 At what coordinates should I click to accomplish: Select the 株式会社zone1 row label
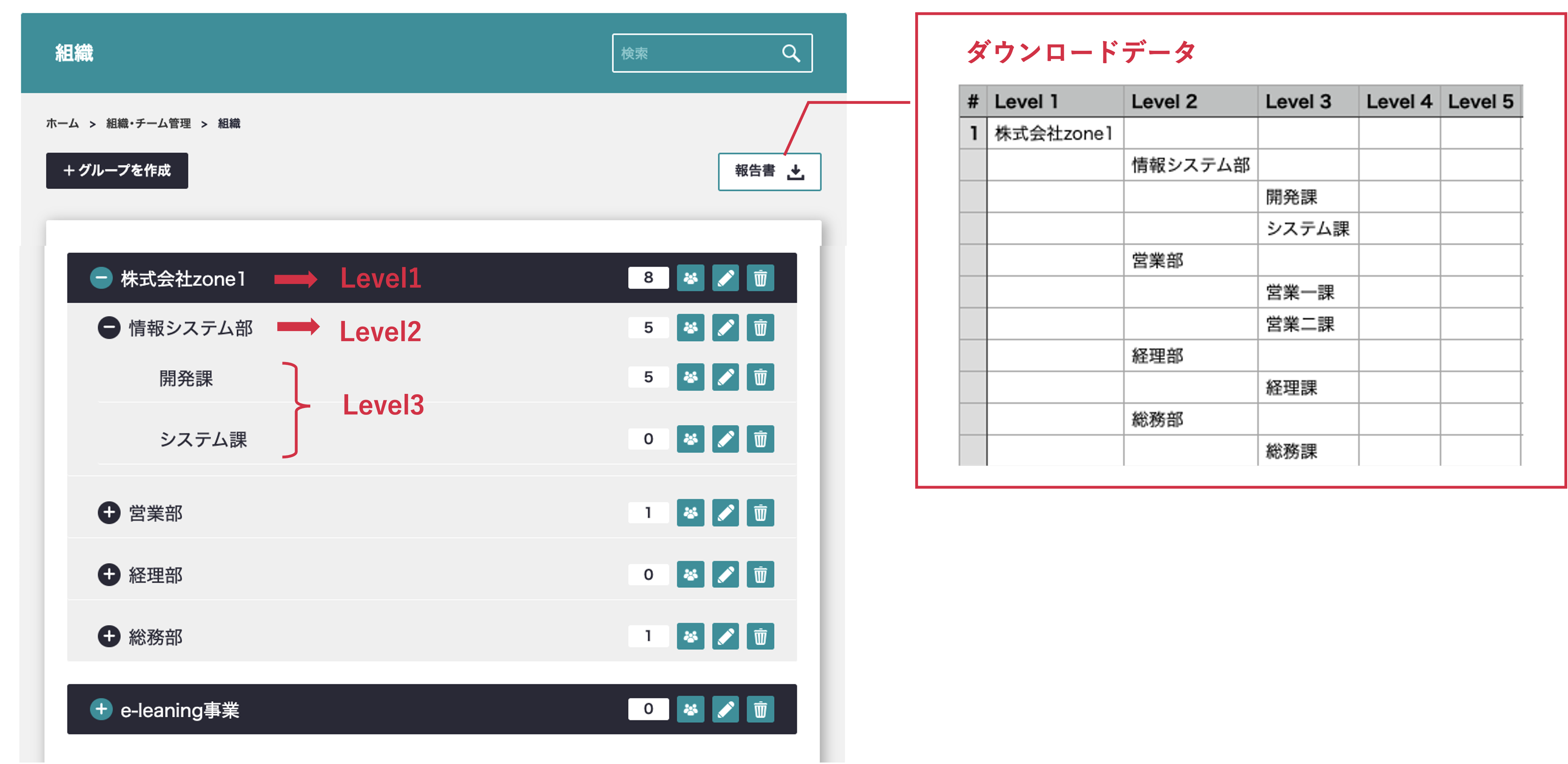pyautogui.click(x=183, y=279)
